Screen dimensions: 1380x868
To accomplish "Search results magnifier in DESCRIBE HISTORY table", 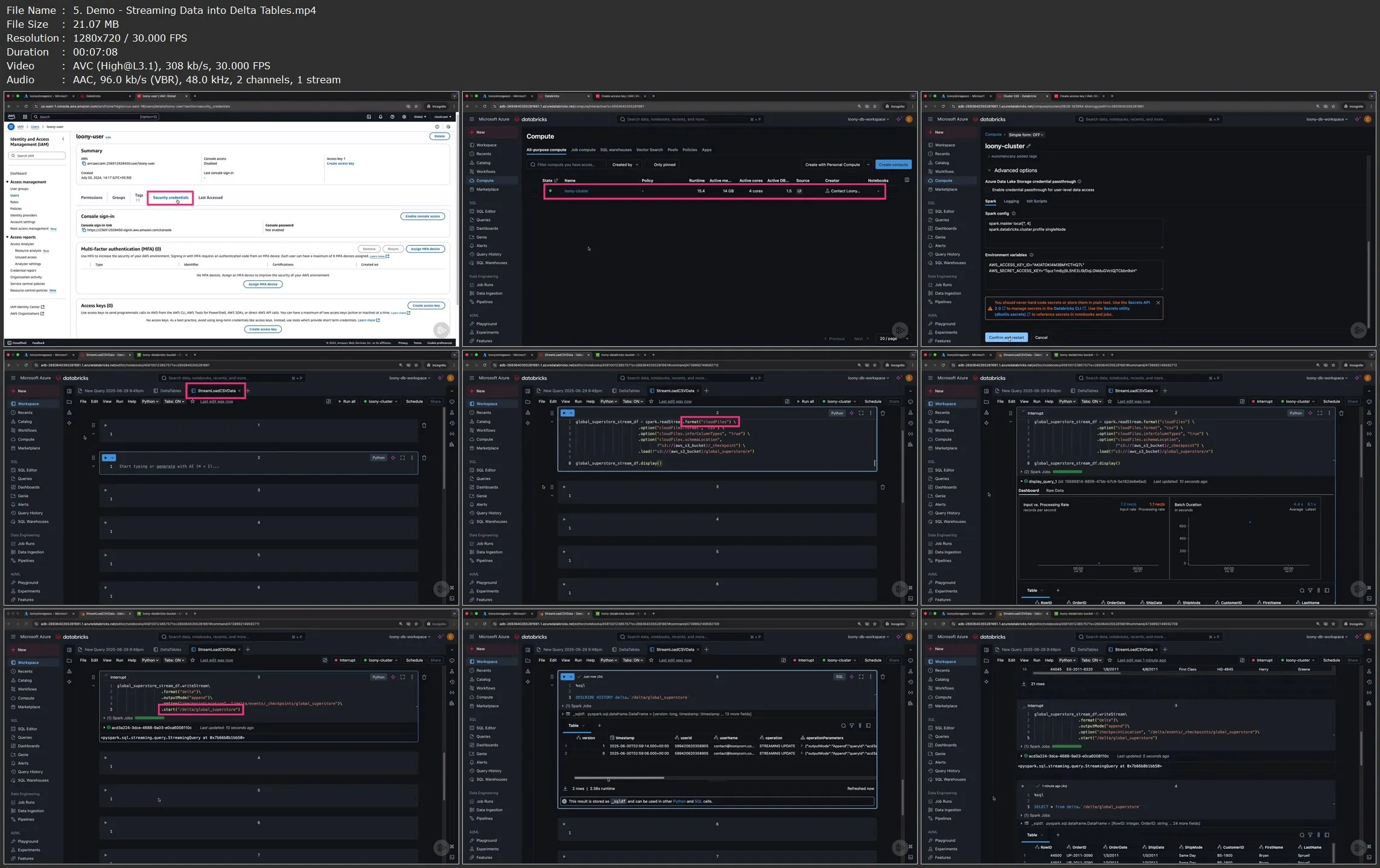I will 843,726.
